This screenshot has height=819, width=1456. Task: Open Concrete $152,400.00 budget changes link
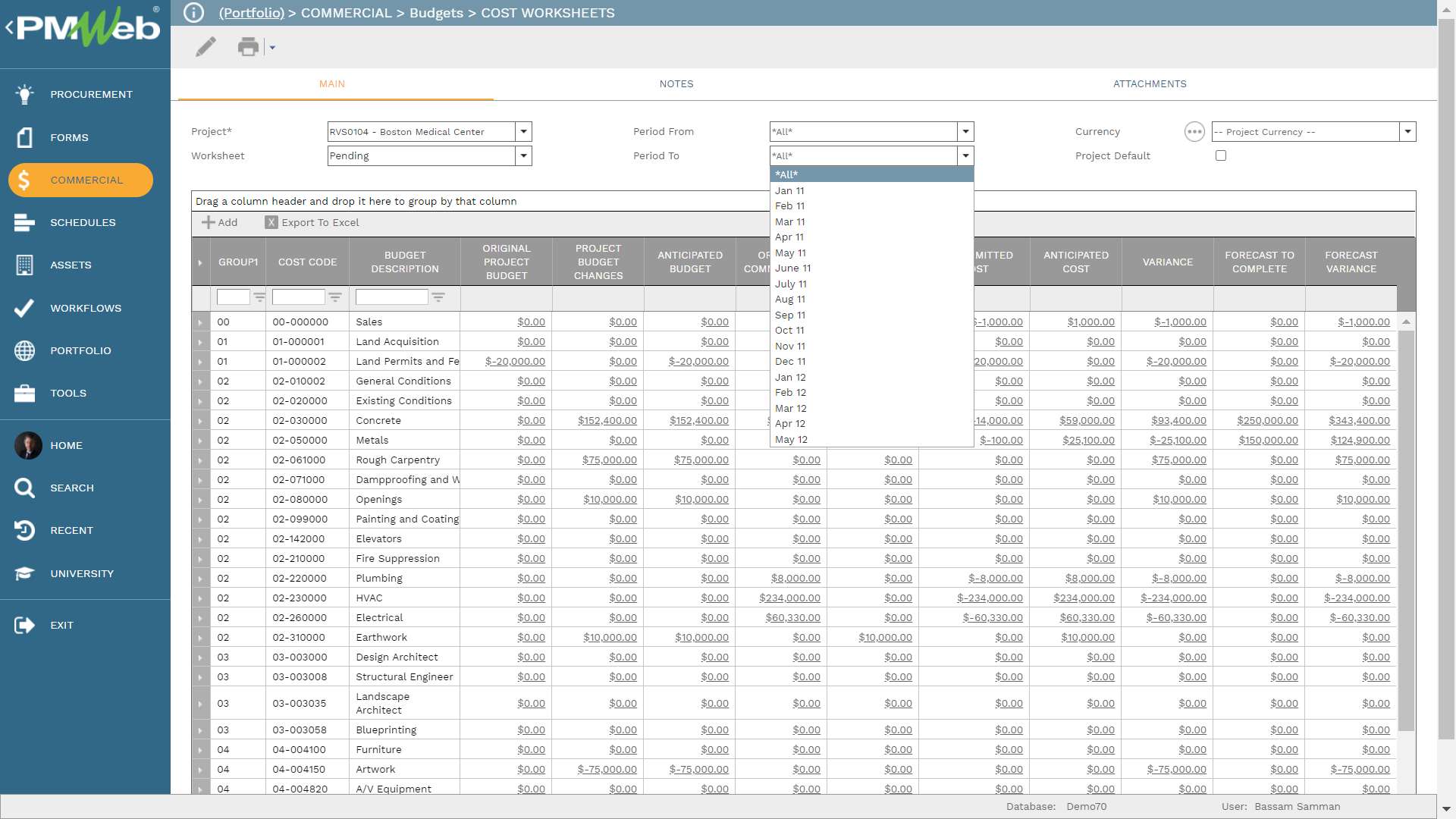[607, 421]
